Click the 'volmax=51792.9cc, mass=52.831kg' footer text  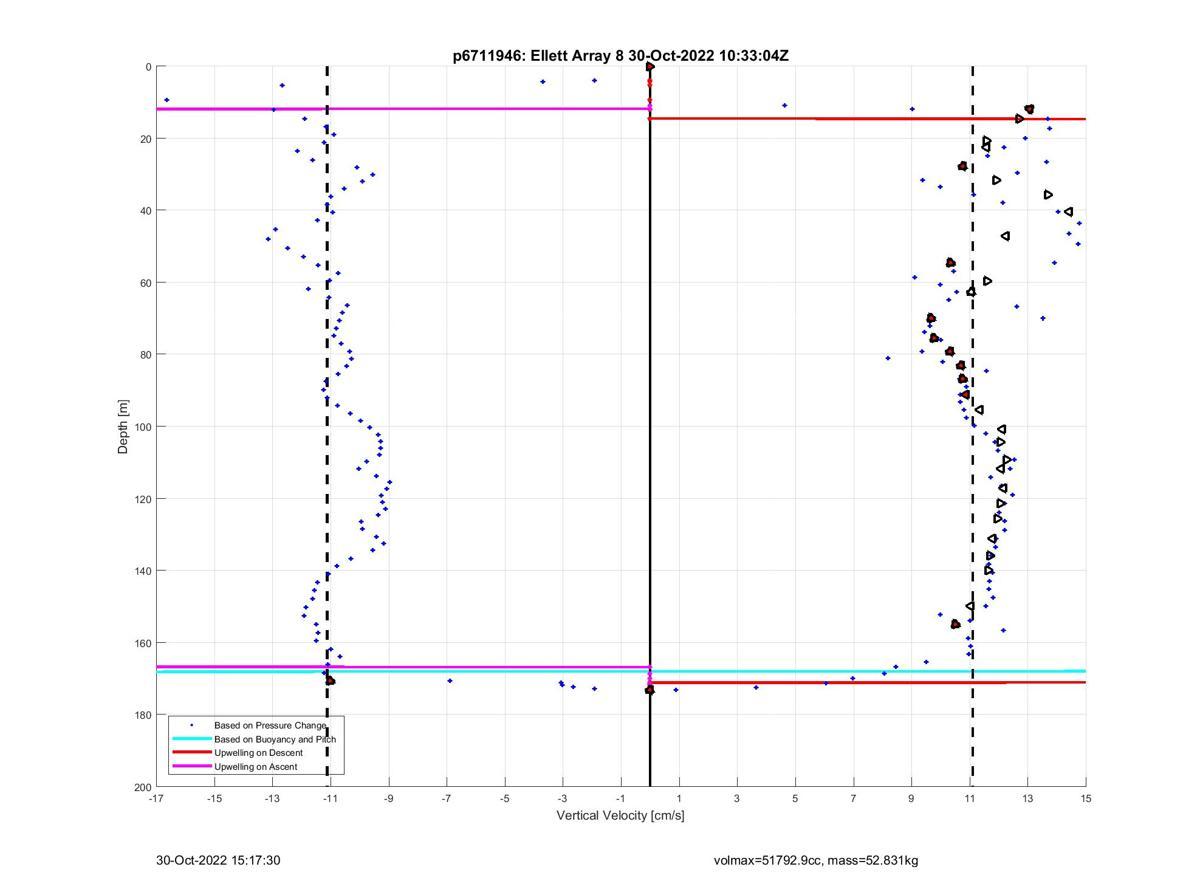click(816, 860)
